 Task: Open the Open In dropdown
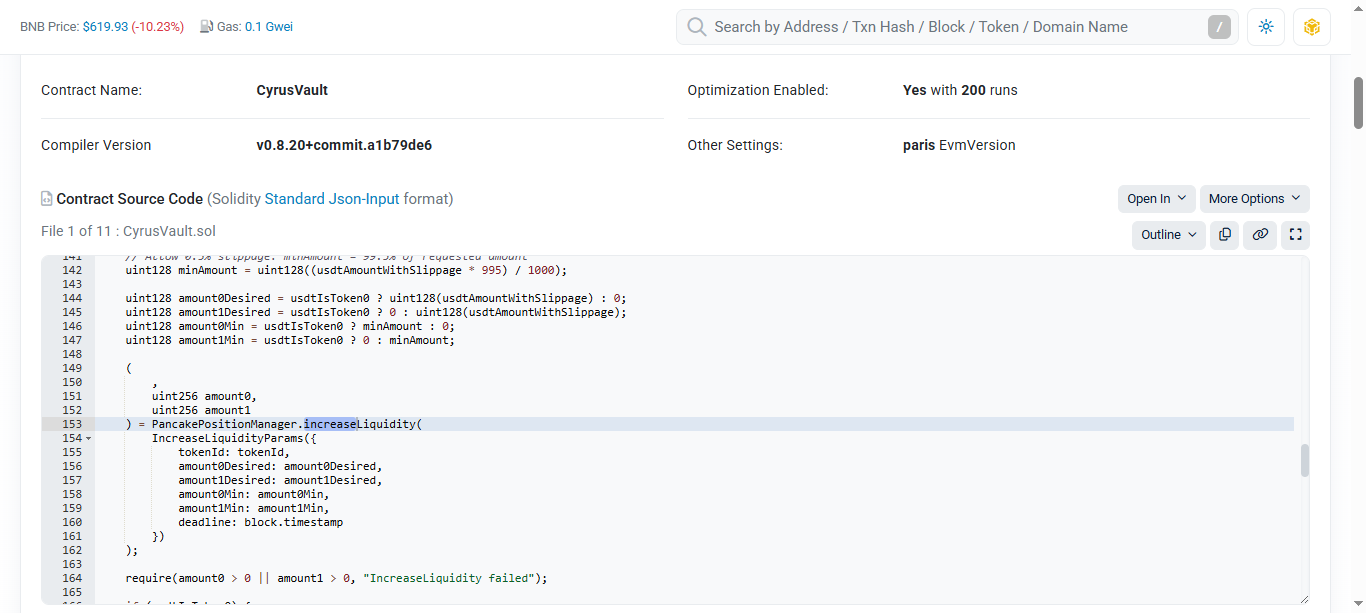1156,198
